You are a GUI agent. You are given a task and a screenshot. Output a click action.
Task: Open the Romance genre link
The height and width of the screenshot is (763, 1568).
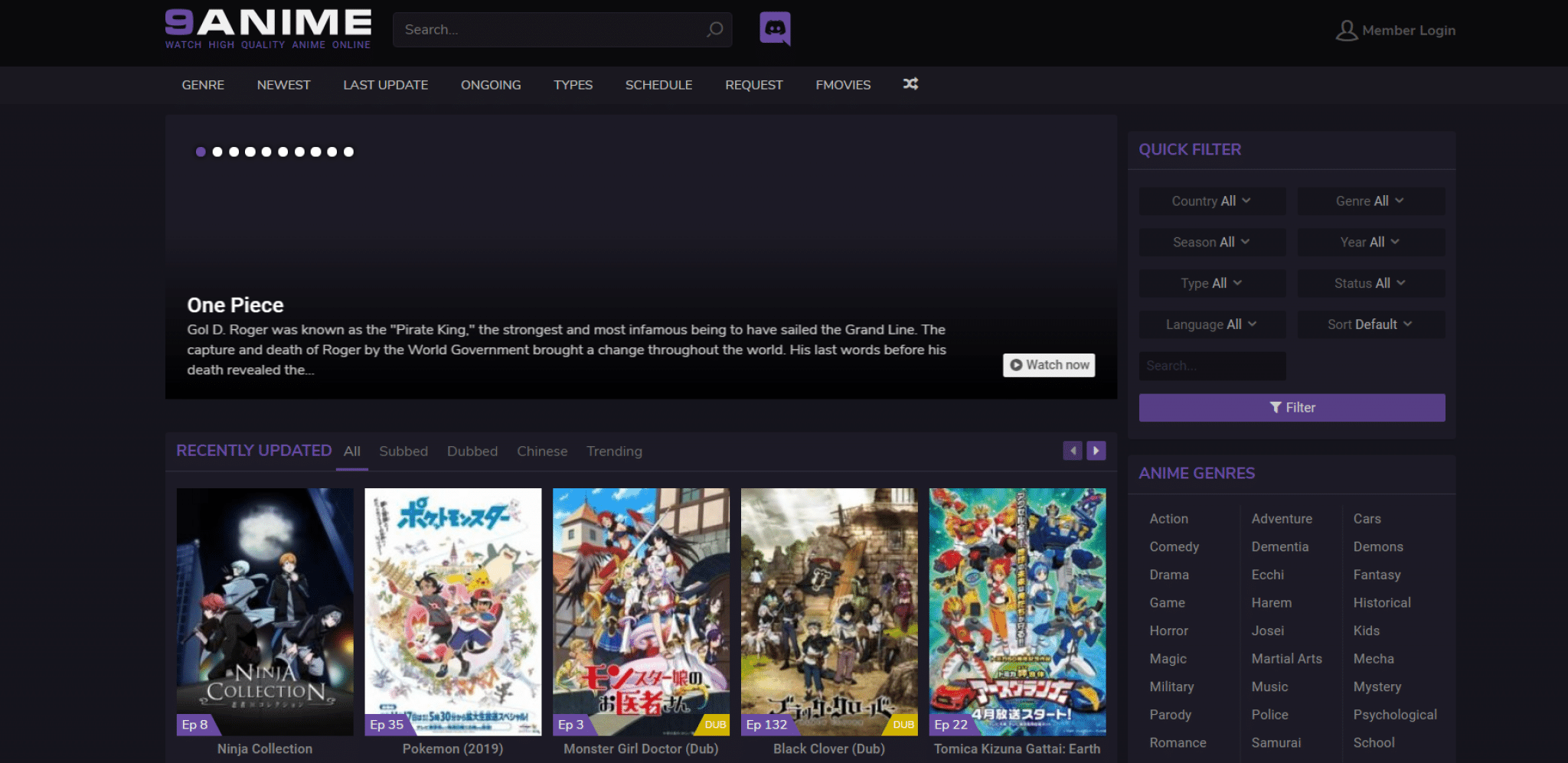pyautogui.click(x=1178, y=743)
